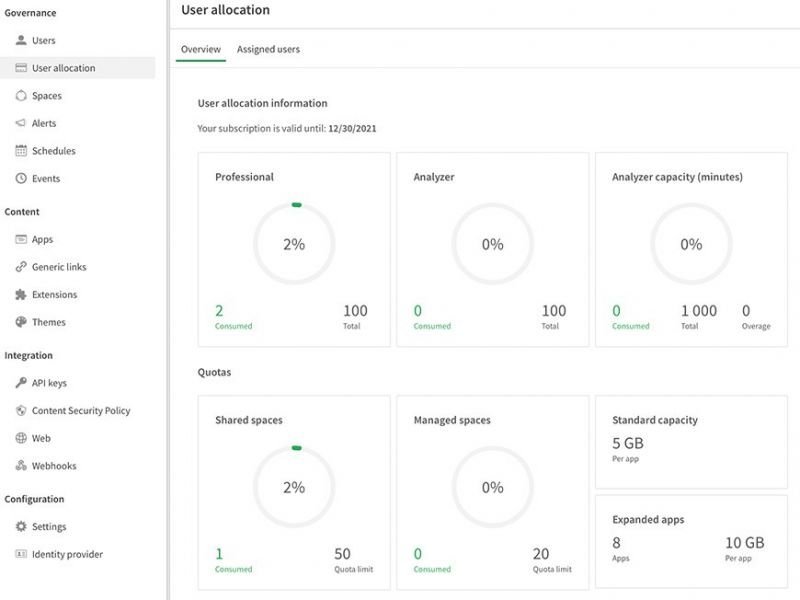The width and height of the screenshot is (800, 600).
Task: Switch to the Assigned users tab
Action: pyautogui.click(x=268, y=48)
